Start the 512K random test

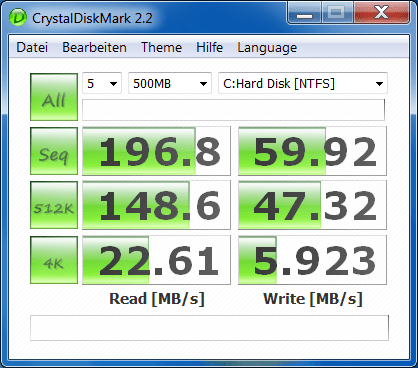[54, 205]
